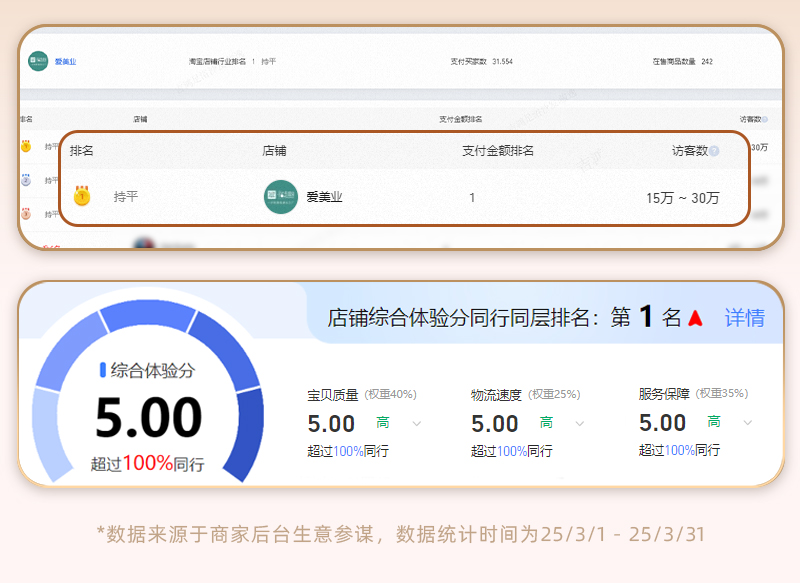Image resolution: width=800 pixels, height=583 pixels.
Task: Click the silver medal rank icon in background table
Action: [26, 180]
